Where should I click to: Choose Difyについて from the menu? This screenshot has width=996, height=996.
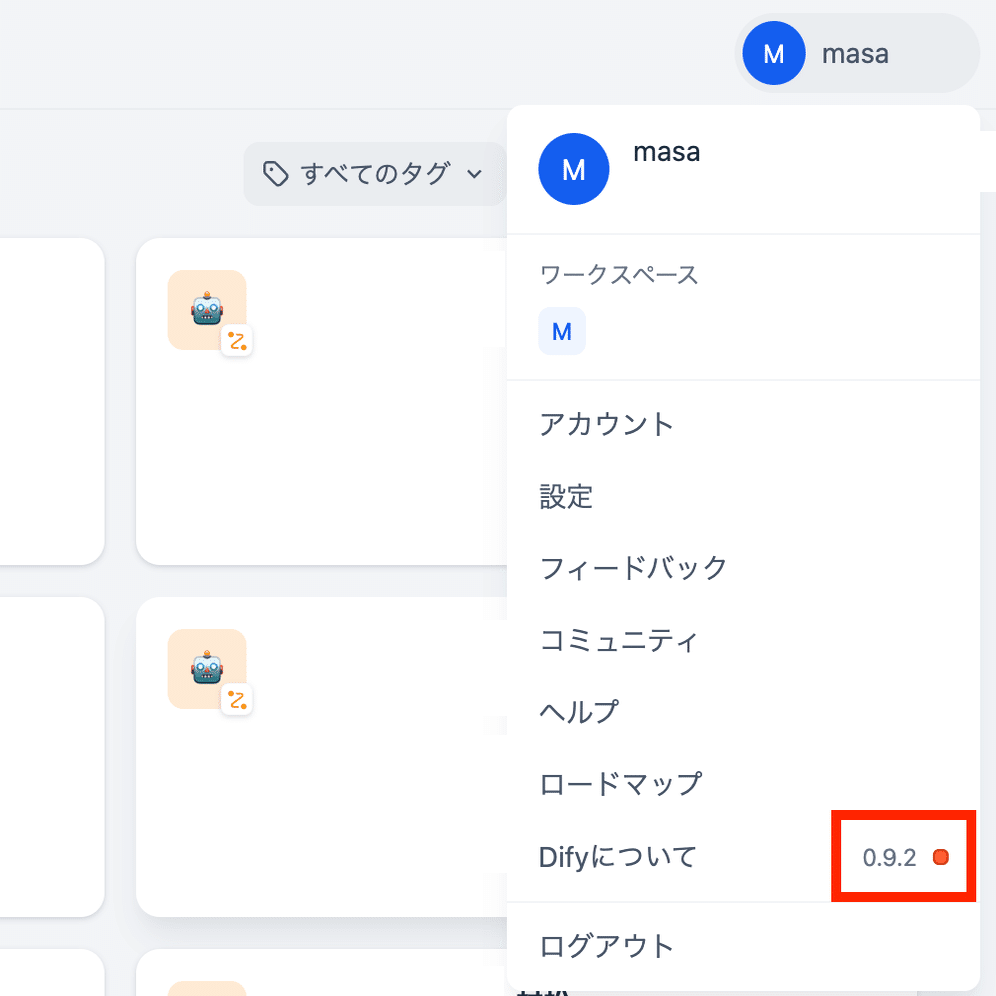click(x=617, y=857)
